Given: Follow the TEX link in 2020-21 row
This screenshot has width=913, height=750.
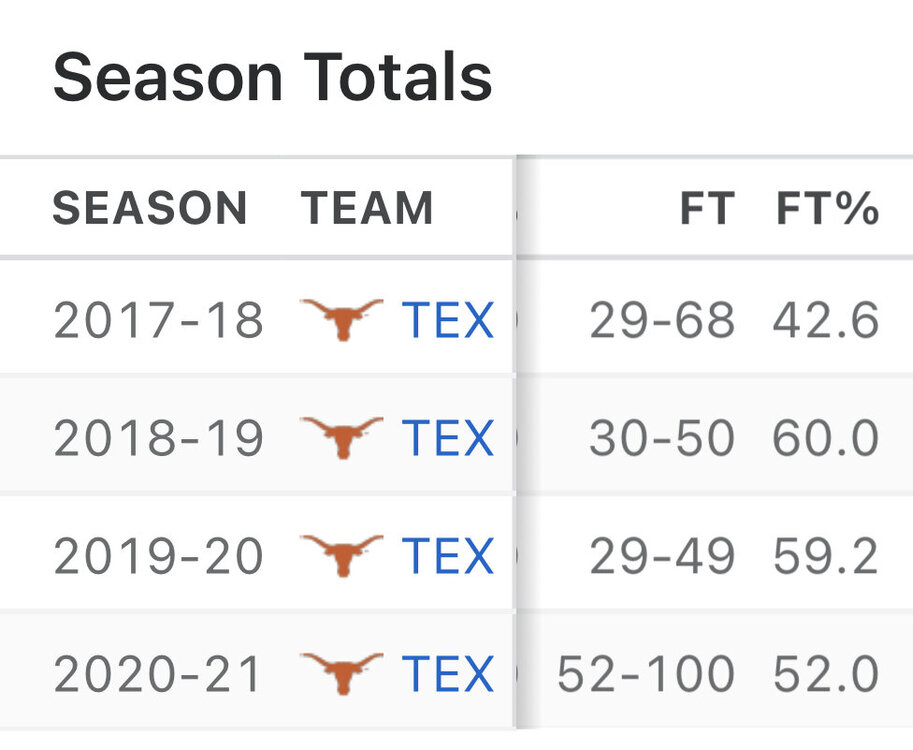Looking at the screenshot, I should click(x=448, y=675).
